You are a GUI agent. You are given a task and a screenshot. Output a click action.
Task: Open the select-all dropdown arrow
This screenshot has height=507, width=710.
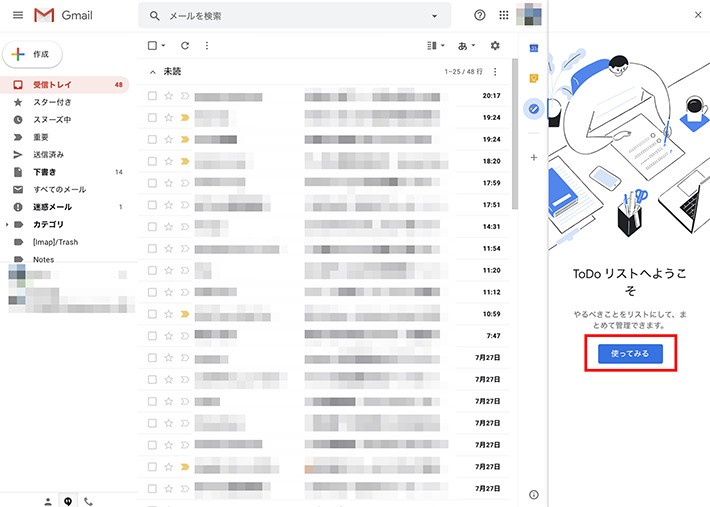pos(163,45)
